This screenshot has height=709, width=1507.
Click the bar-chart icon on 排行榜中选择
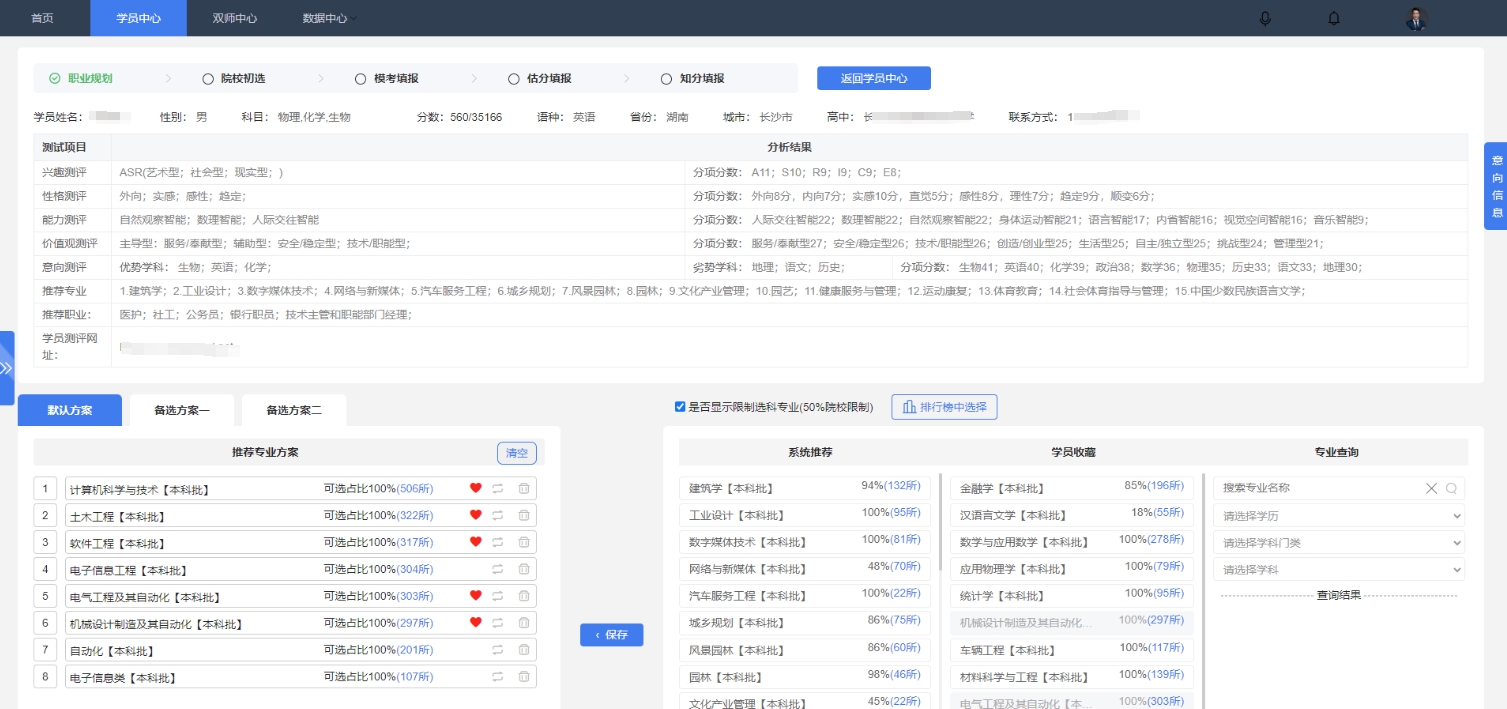point(910,406)
